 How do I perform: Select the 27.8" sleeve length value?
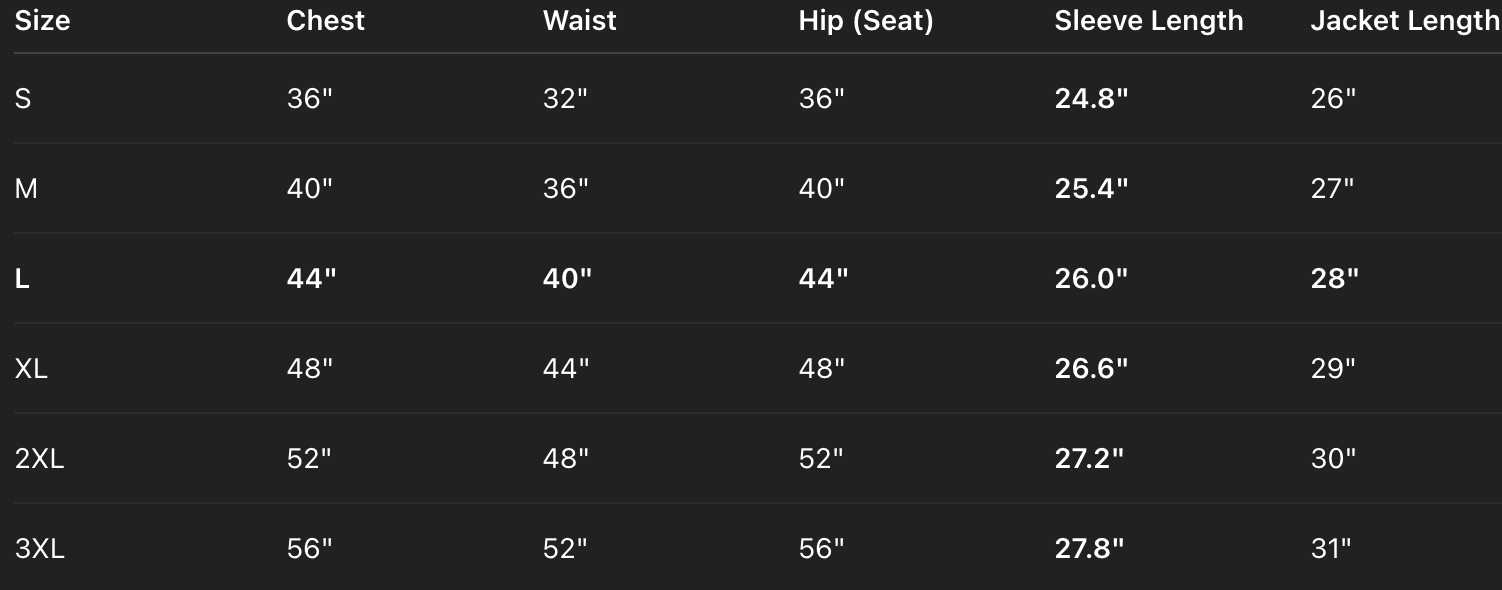[1089, 549]
